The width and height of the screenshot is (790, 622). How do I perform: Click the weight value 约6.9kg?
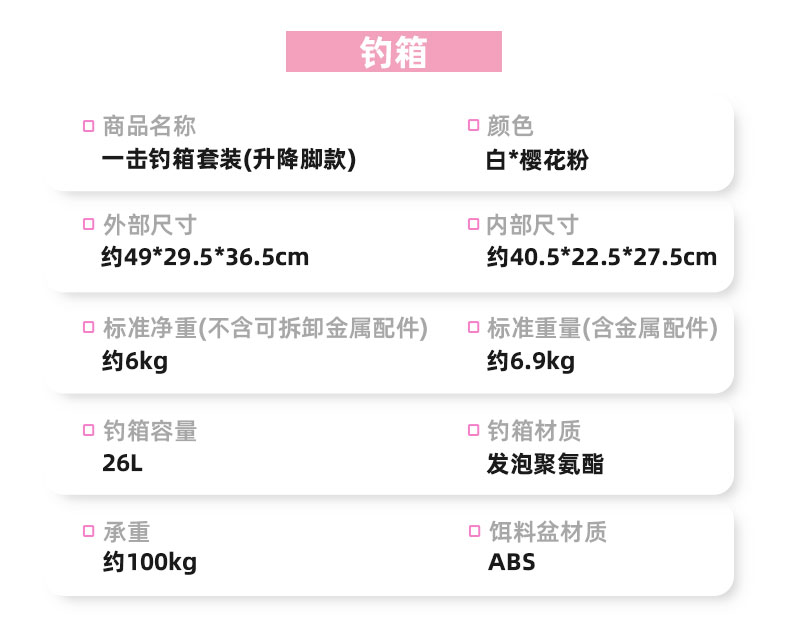pyautogui.click(x=531, y=361)
